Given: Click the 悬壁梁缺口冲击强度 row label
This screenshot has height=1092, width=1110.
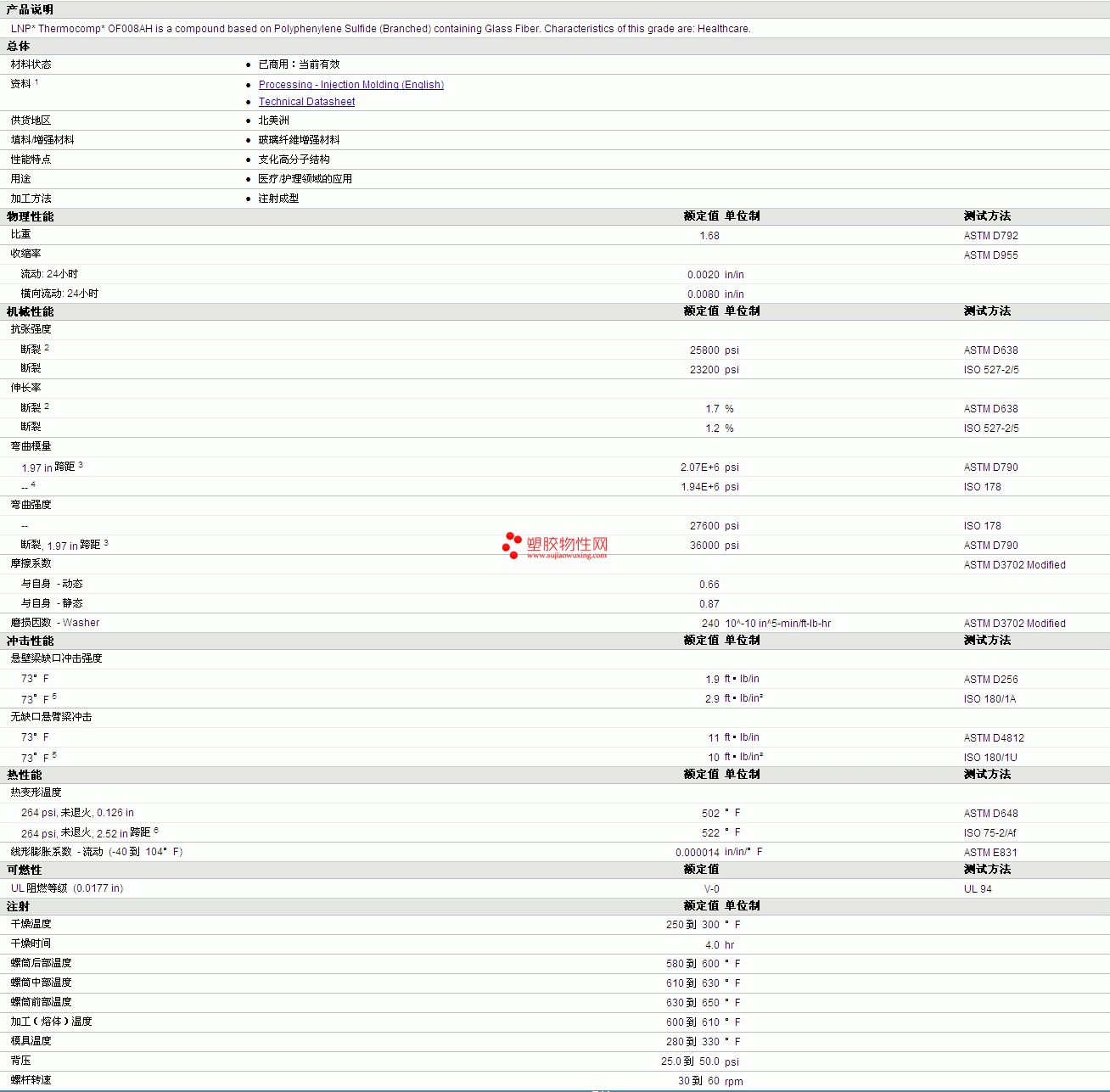Looking at the screenshot, I should [x=56, y=658].
